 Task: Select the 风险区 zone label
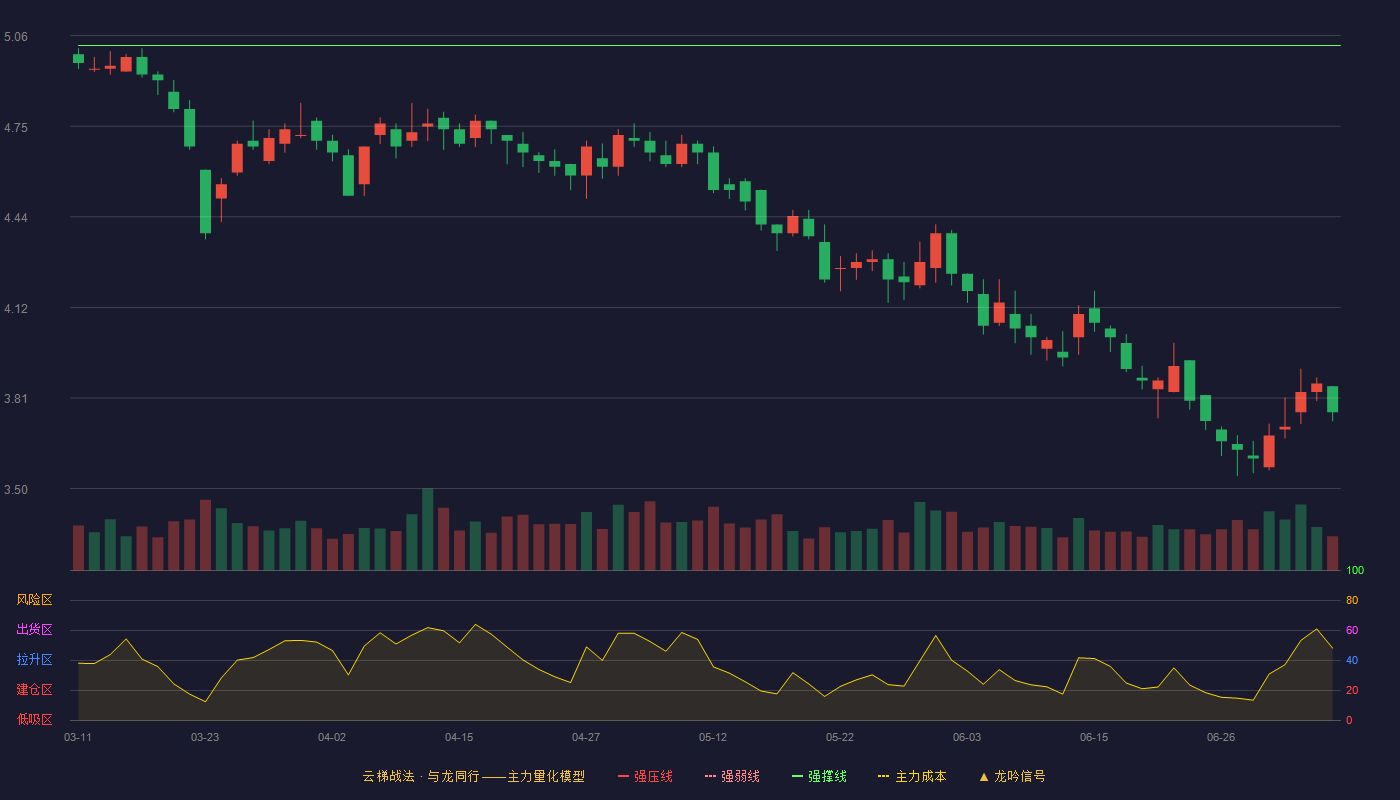(x=34, y=600)
